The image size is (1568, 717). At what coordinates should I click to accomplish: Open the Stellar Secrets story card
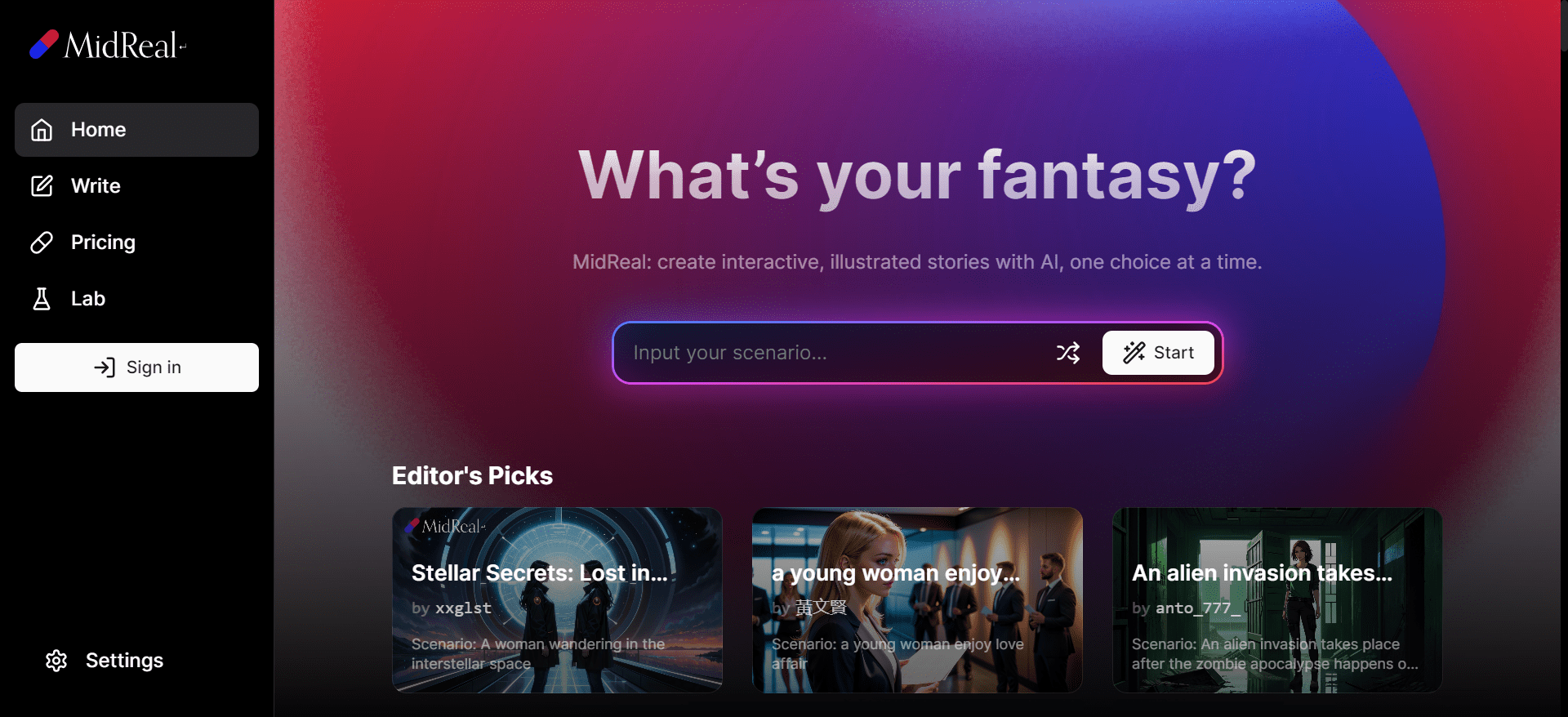[557, 600]
